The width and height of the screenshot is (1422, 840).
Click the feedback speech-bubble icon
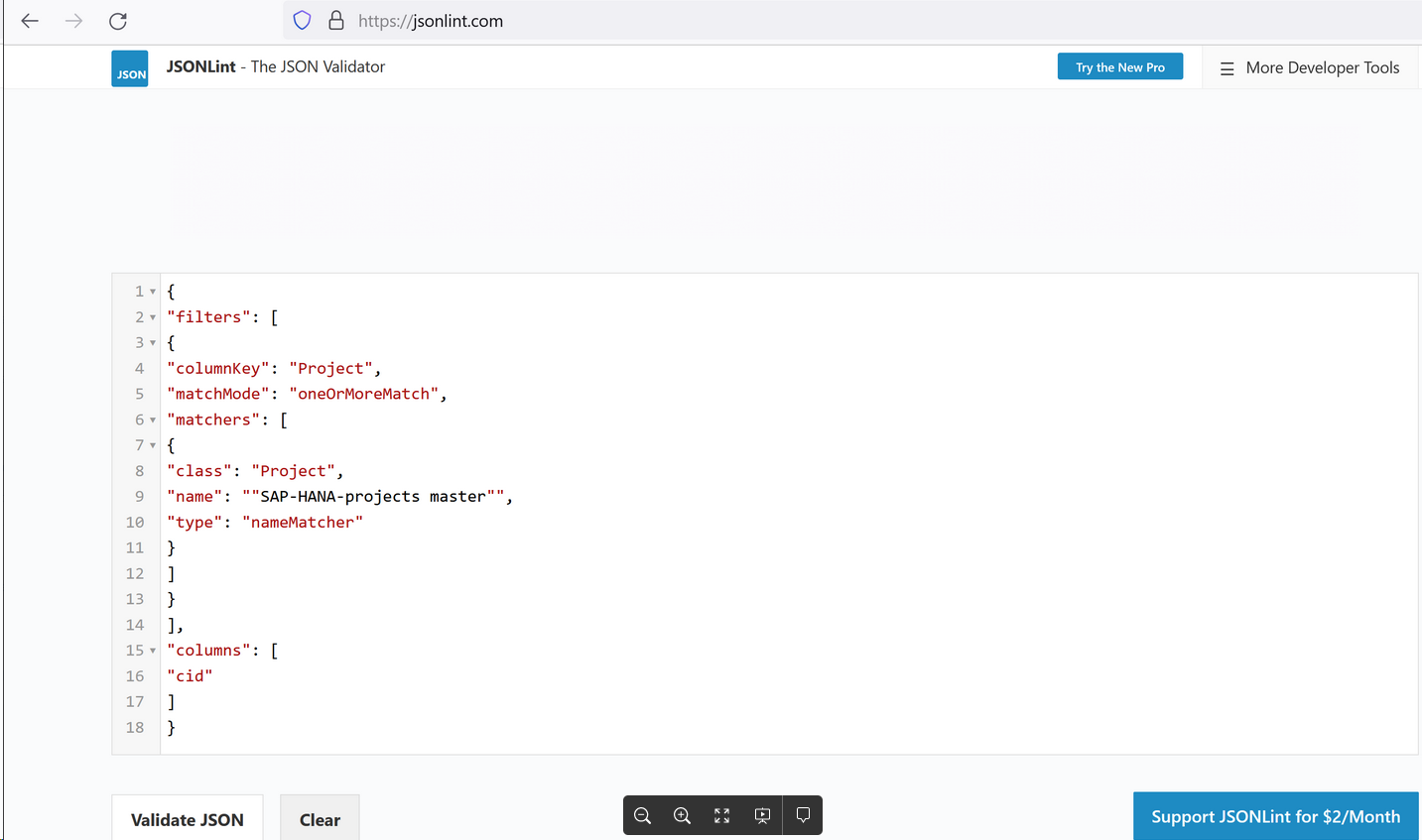click(x=803, y=814)
